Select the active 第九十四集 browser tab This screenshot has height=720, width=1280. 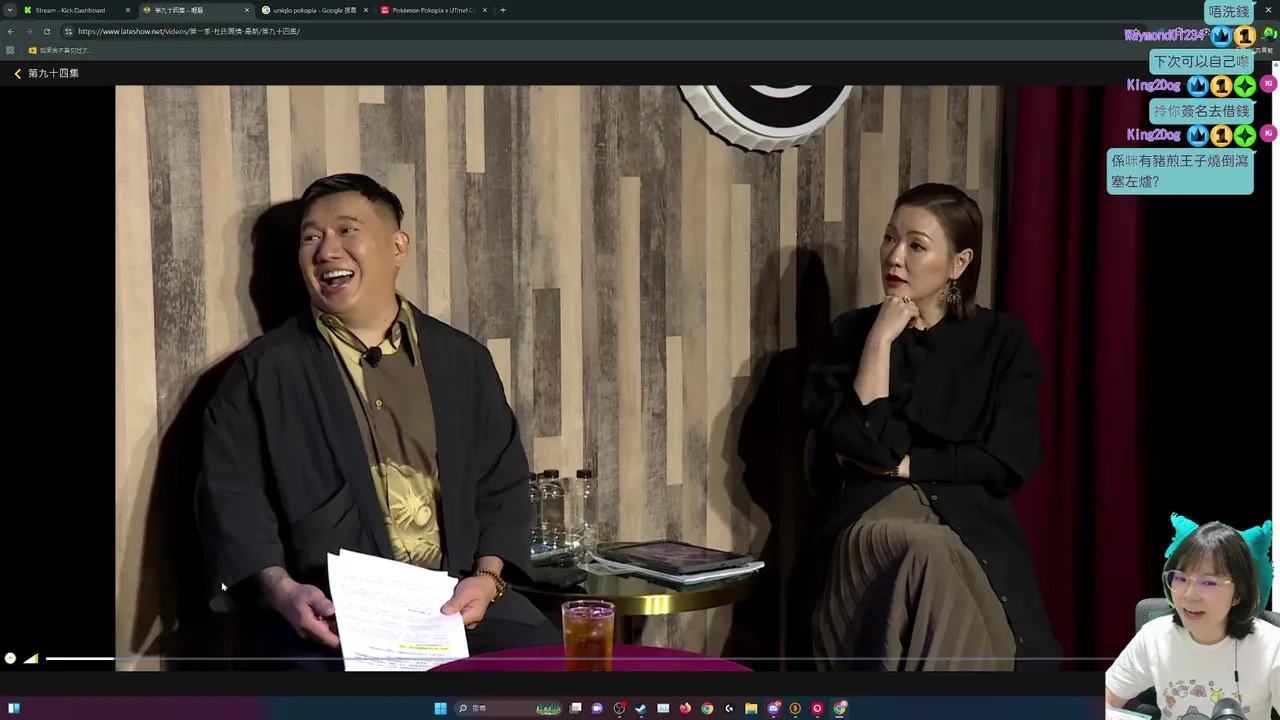(195, 10)
